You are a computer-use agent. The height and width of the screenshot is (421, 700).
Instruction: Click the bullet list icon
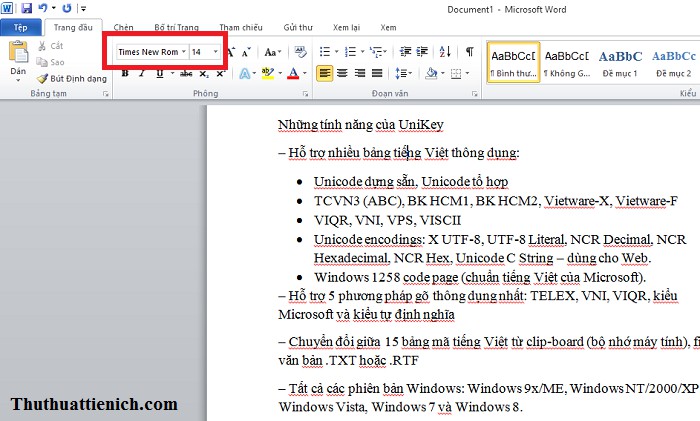325,51
